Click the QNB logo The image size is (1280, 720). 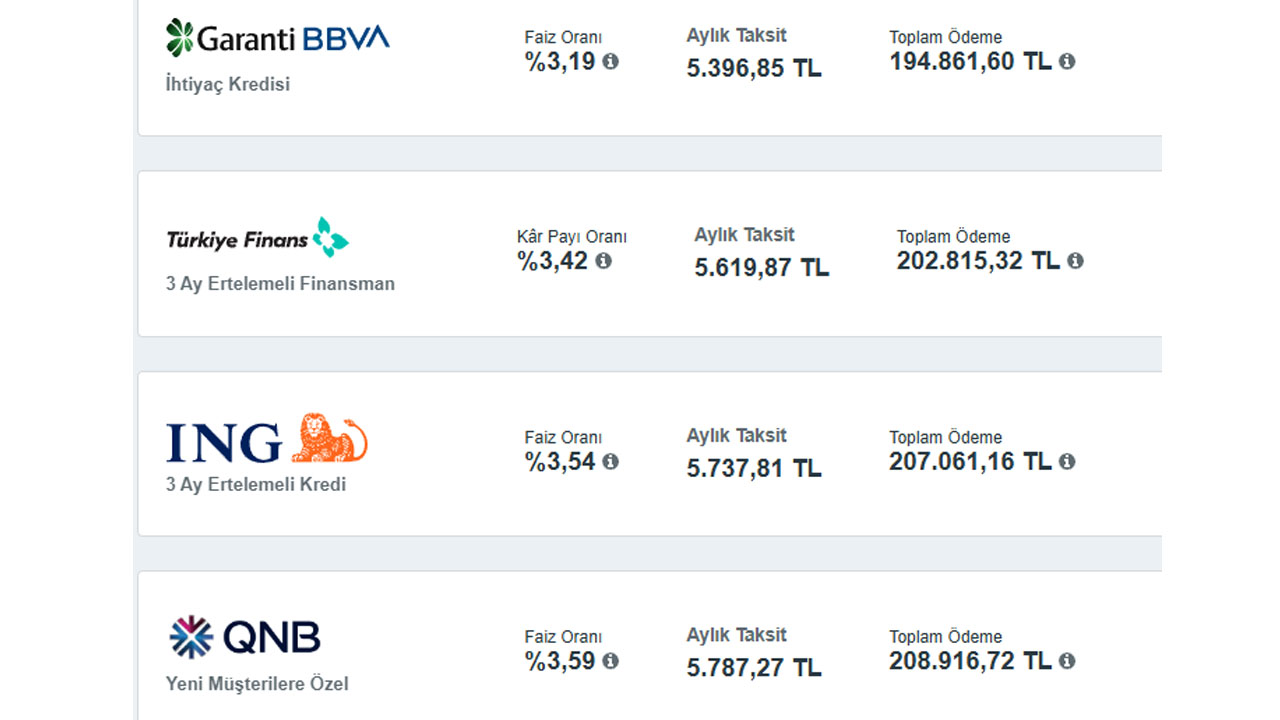[244, 638]
